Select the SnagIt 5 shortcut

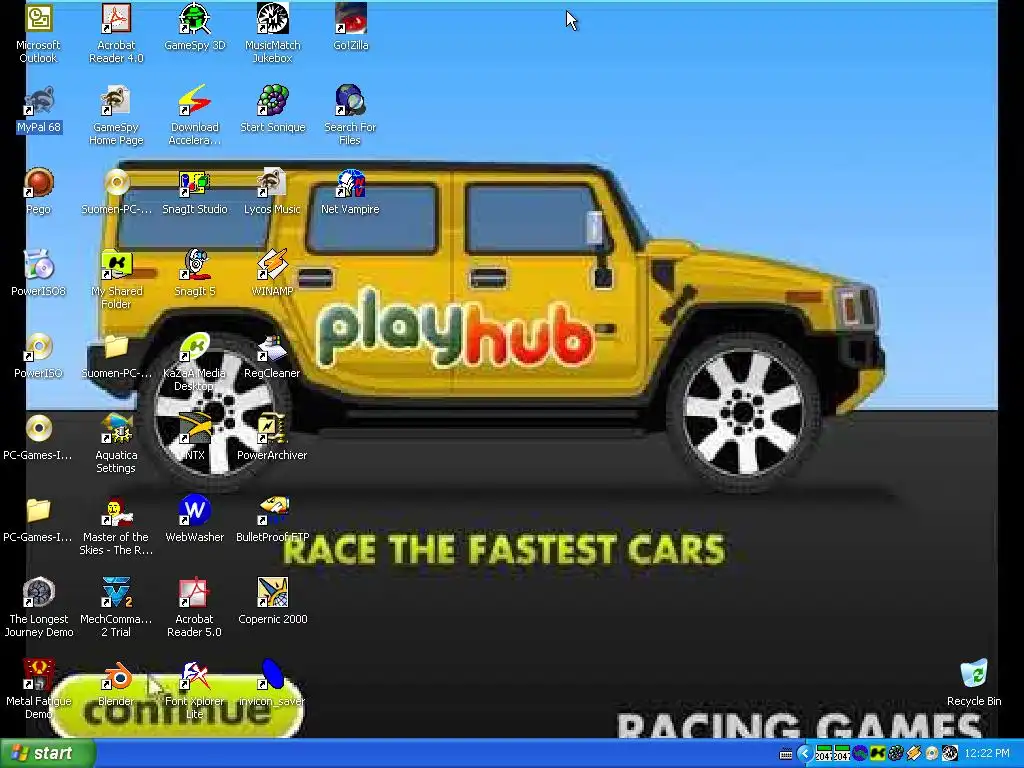pyautogui.click(x=195, y=274)
